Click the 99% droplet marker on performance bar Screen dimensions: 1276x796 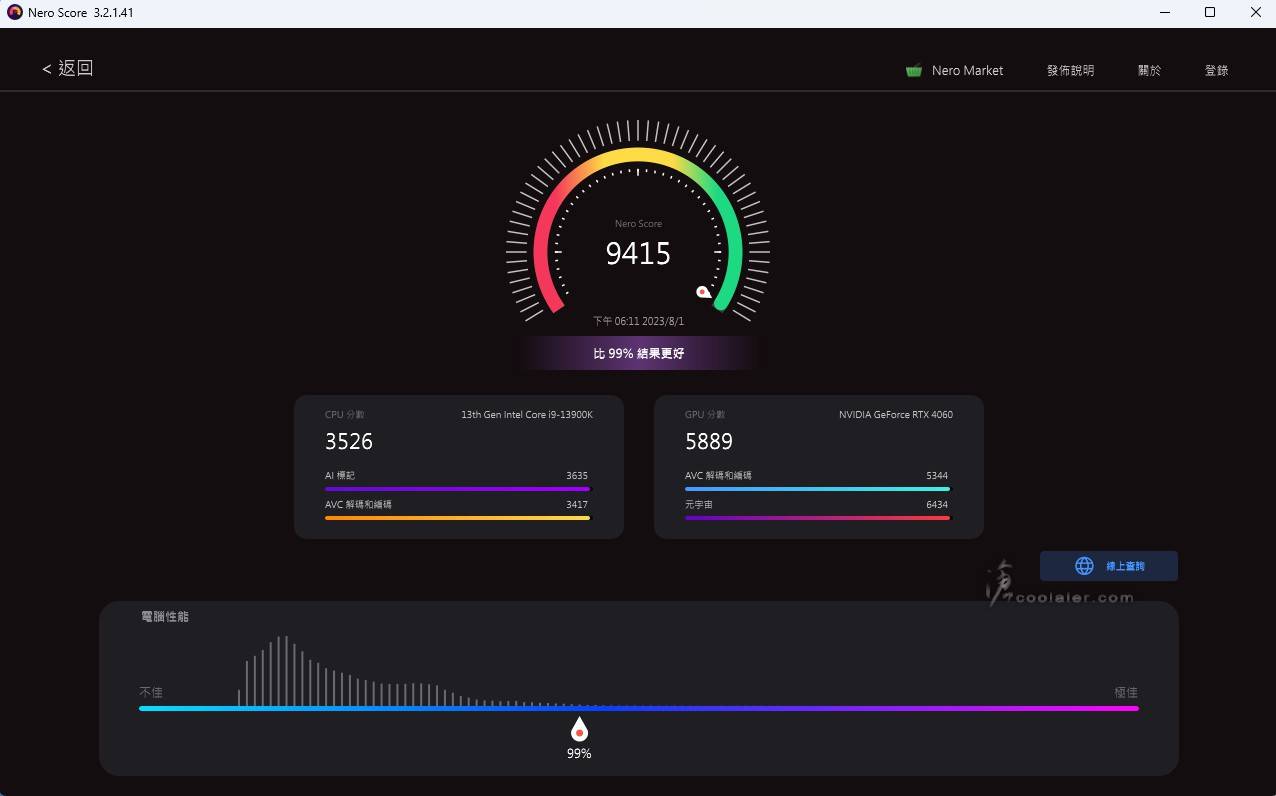pyautogui.click(x=579, y=729)
